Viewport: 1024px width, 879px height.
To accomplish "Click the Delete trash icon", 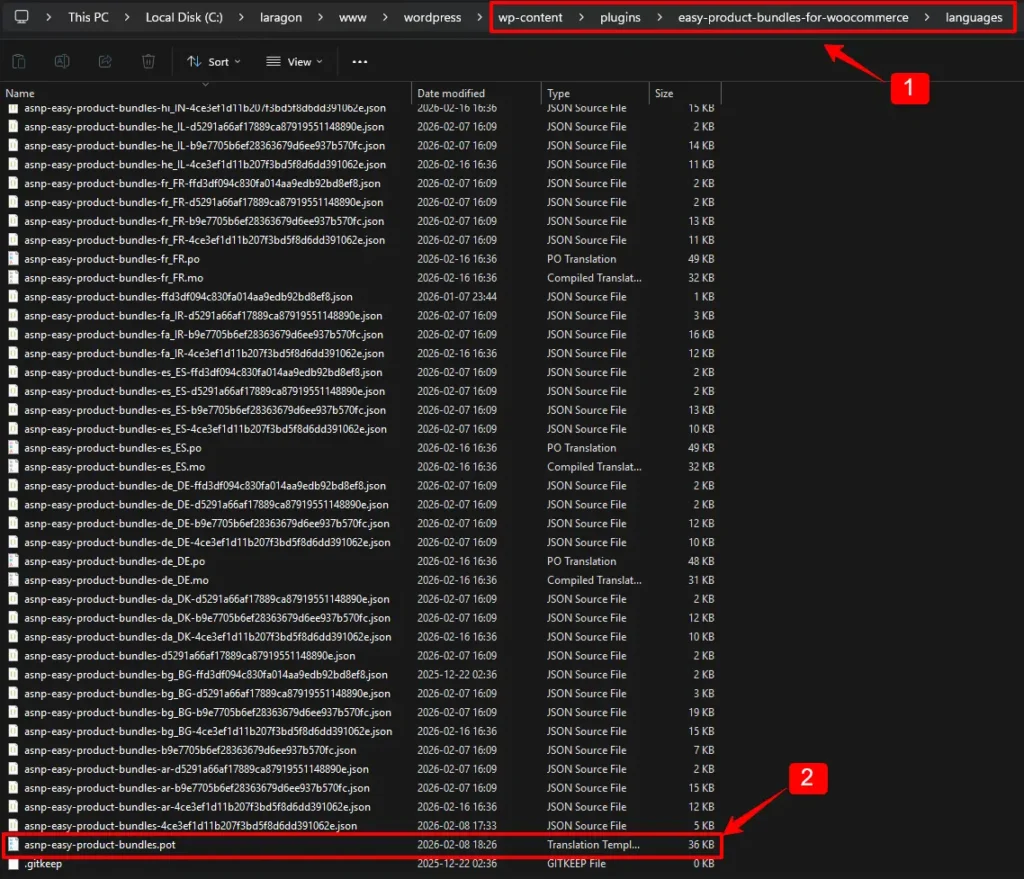I will tap(147, 61).
